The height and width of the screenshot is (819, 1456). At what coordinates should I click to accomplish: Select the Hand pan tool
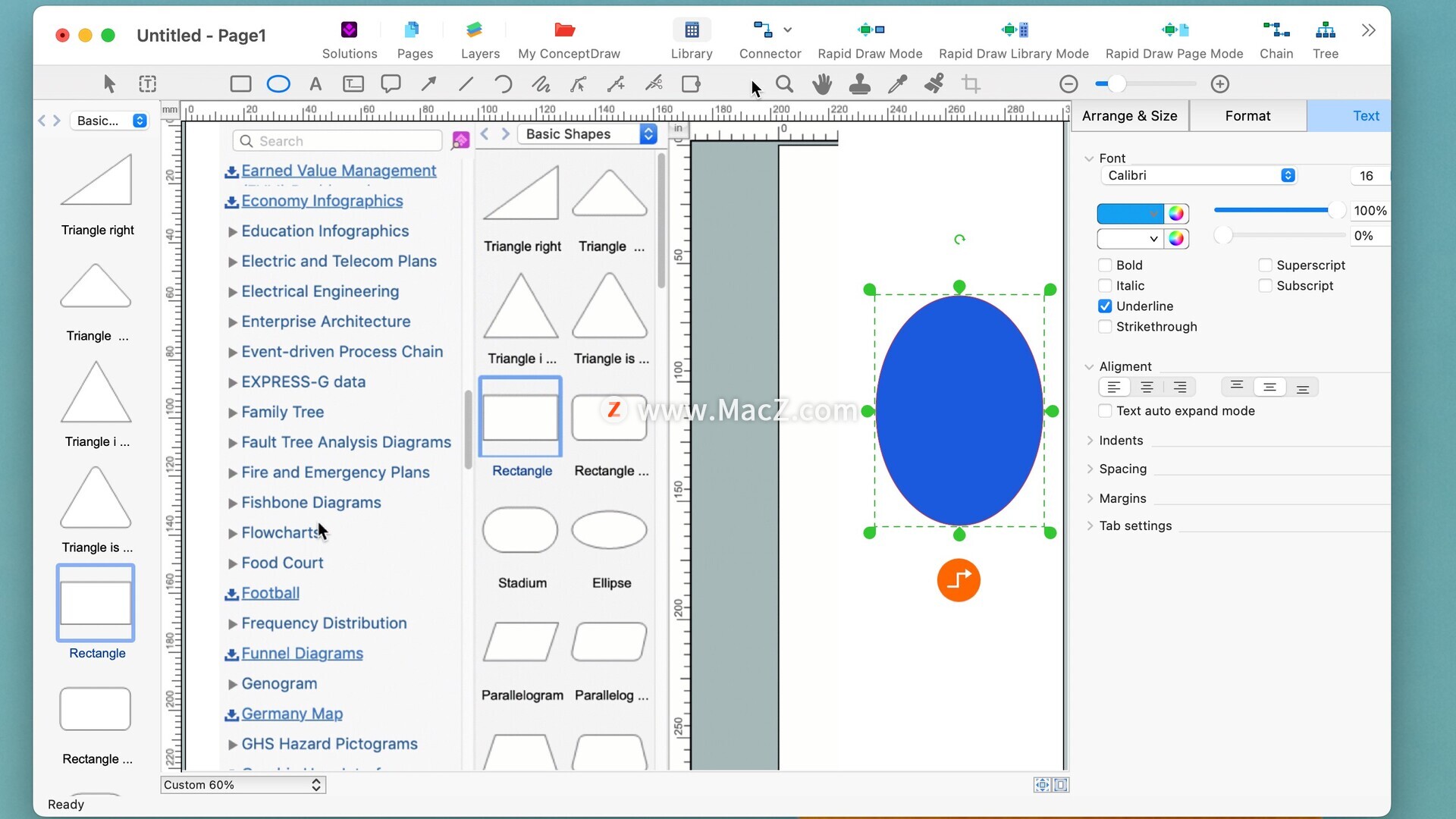[x=822, y=83]
